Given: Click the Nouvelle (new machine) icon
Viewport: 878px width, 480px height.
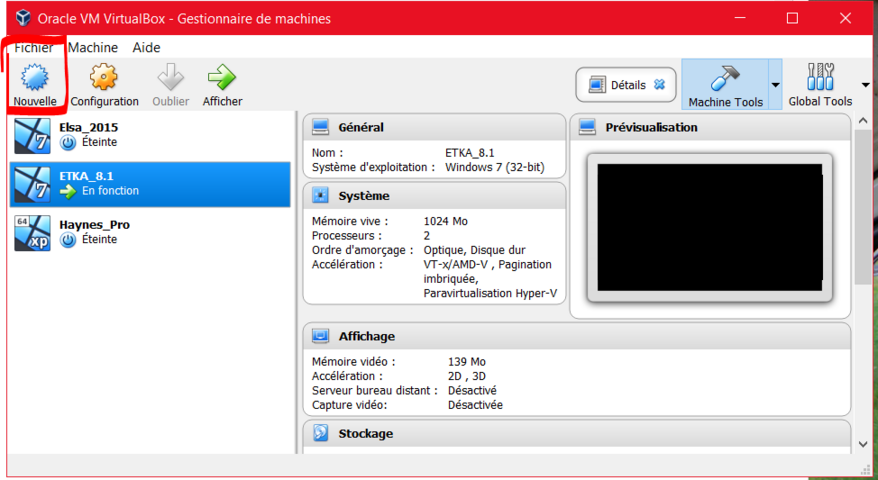Looking at the screenshot, I should tap(35, 77).
